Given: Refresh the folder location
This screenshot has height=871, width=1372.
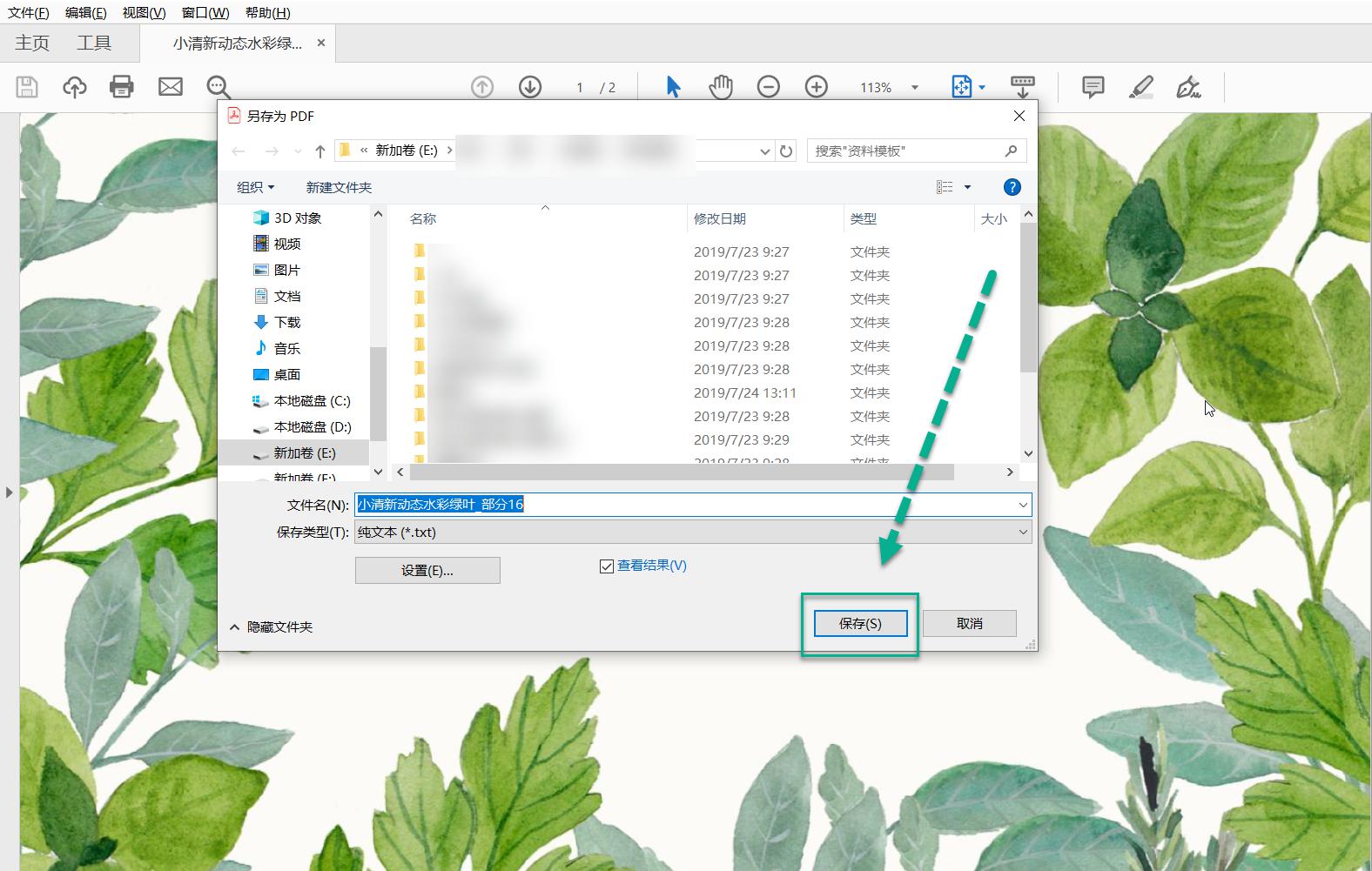Looking at the screenshot, I should (786, 151).
